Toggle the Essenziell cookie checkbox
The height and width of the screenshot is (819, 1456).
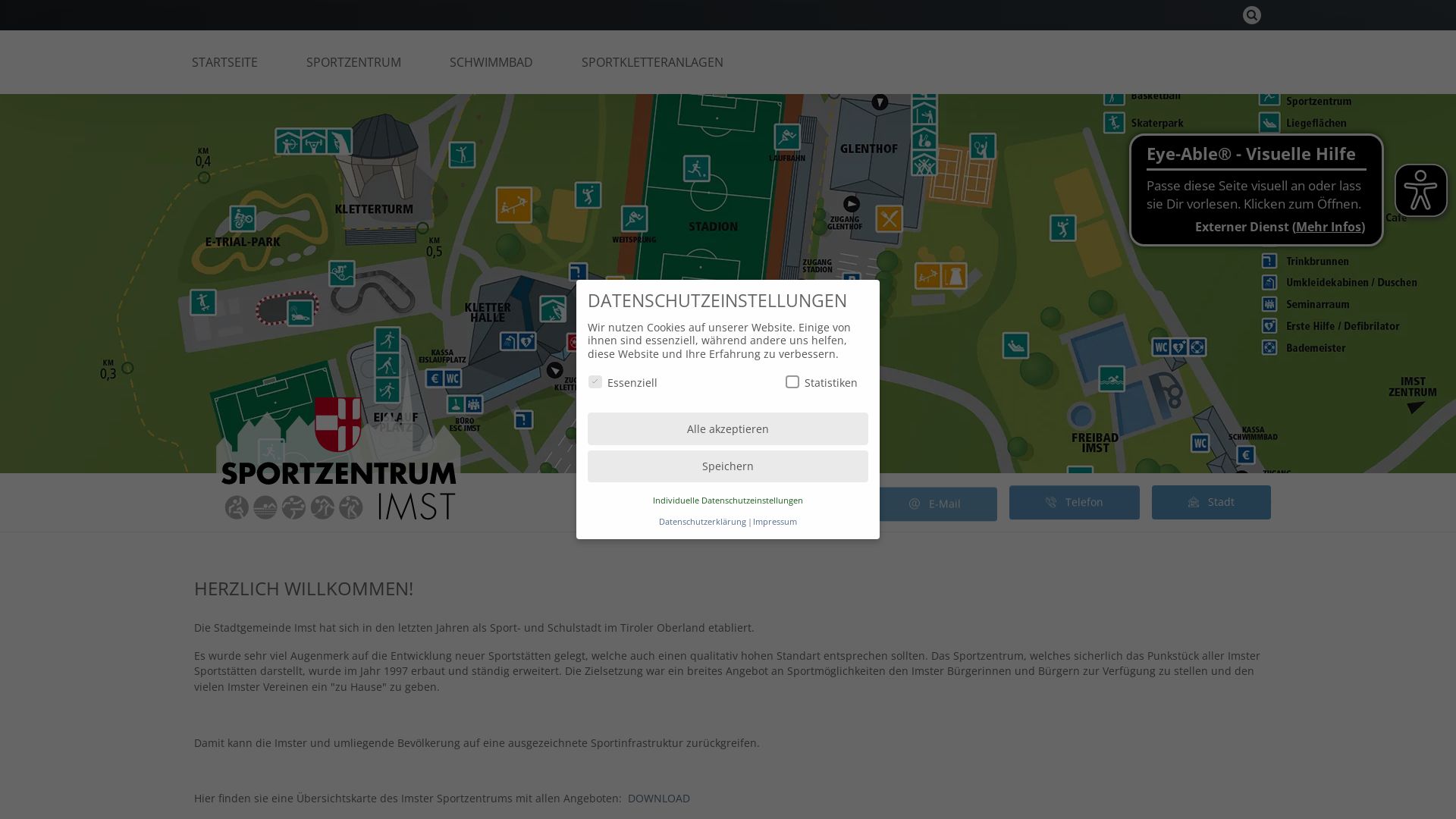pyautogui.click(x=595, y=382)
